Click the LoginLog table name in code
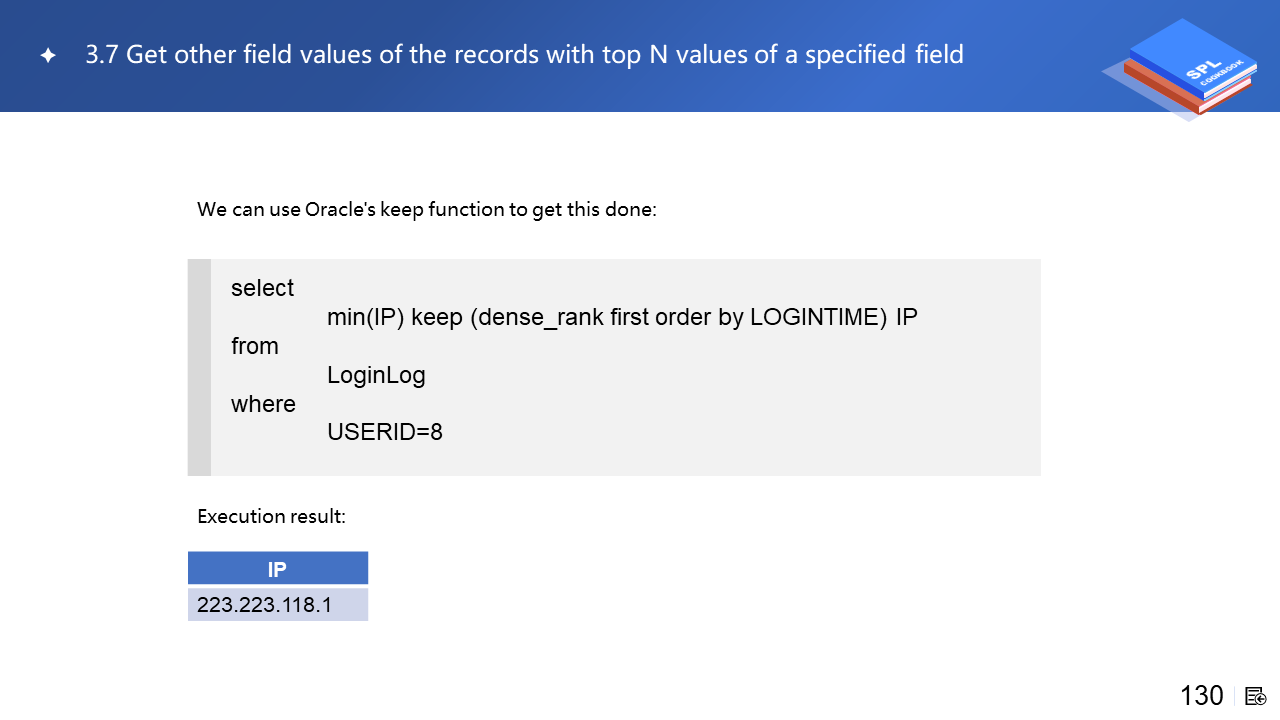 click(376, 375)
